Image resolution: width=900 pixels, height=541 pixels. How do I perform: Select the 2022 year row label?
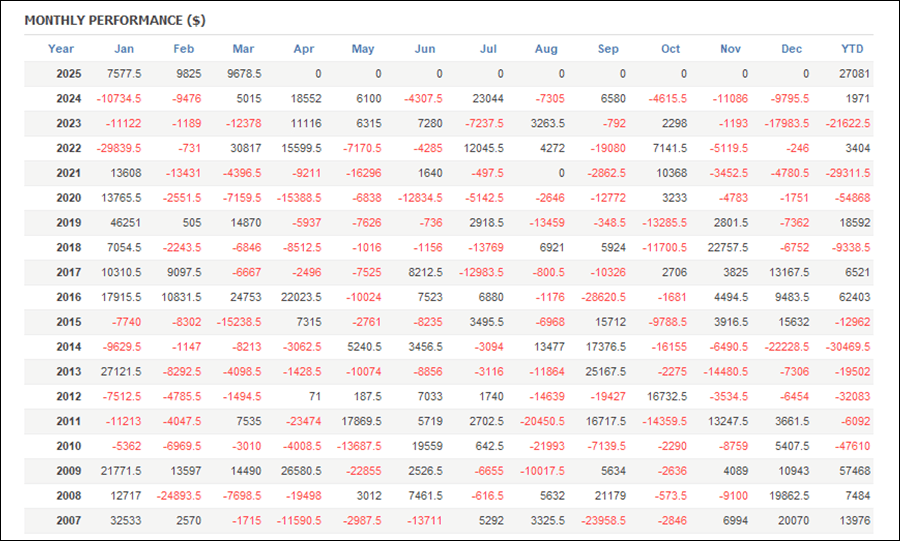[x=69, y=148]
